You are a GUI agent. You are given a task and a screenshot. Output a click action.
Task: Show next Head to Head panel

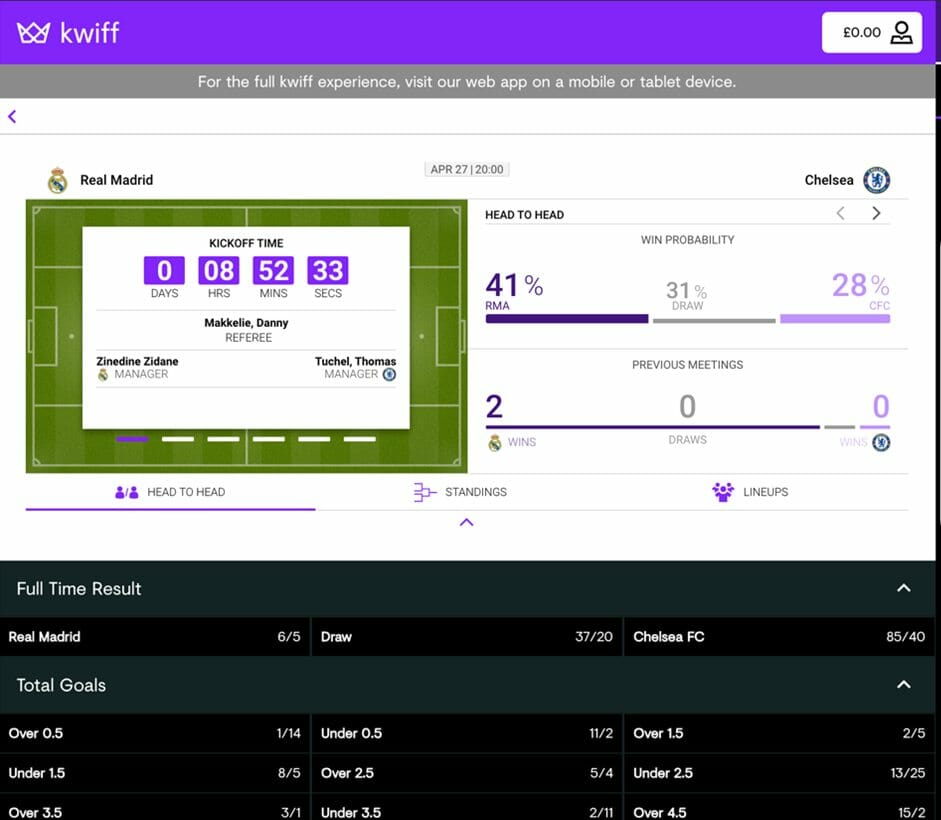tap(876, 213)
